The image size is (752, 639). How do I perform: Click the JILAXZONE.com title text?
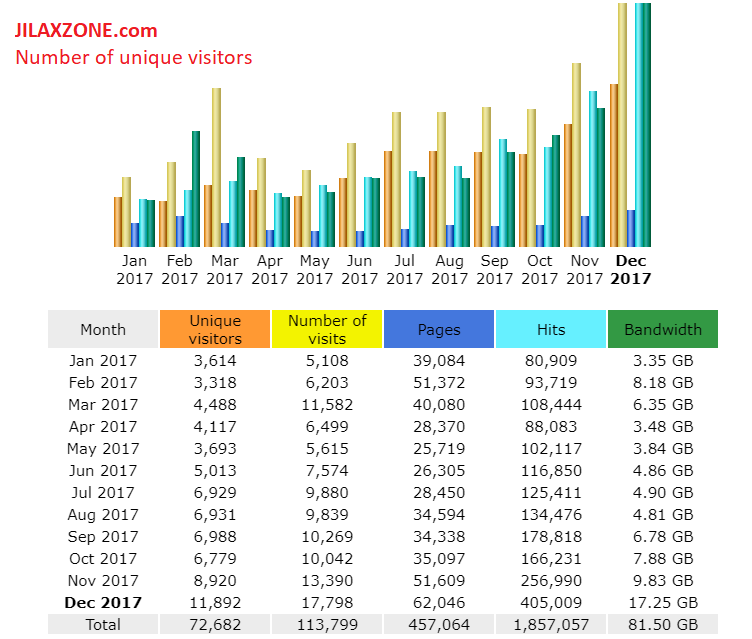click(86, 31)
